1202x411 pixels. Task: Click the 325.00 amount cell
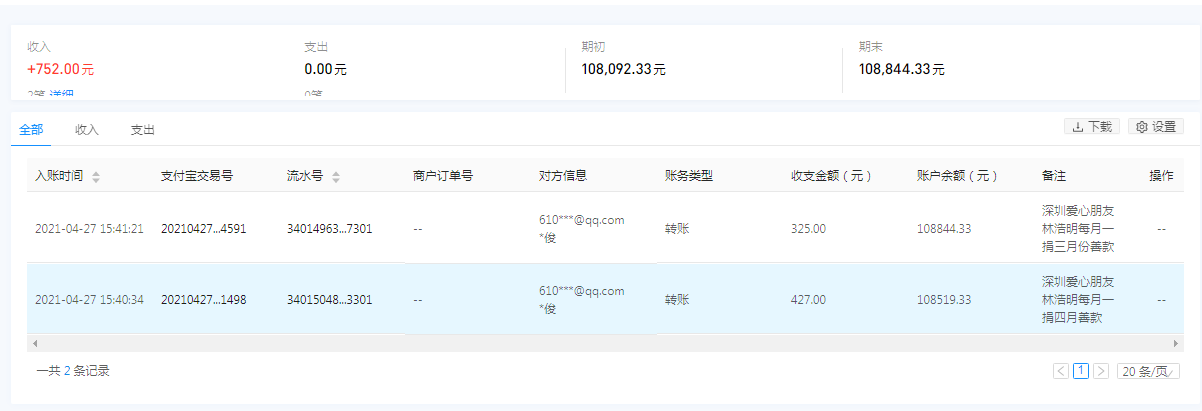tap(808, 228)
